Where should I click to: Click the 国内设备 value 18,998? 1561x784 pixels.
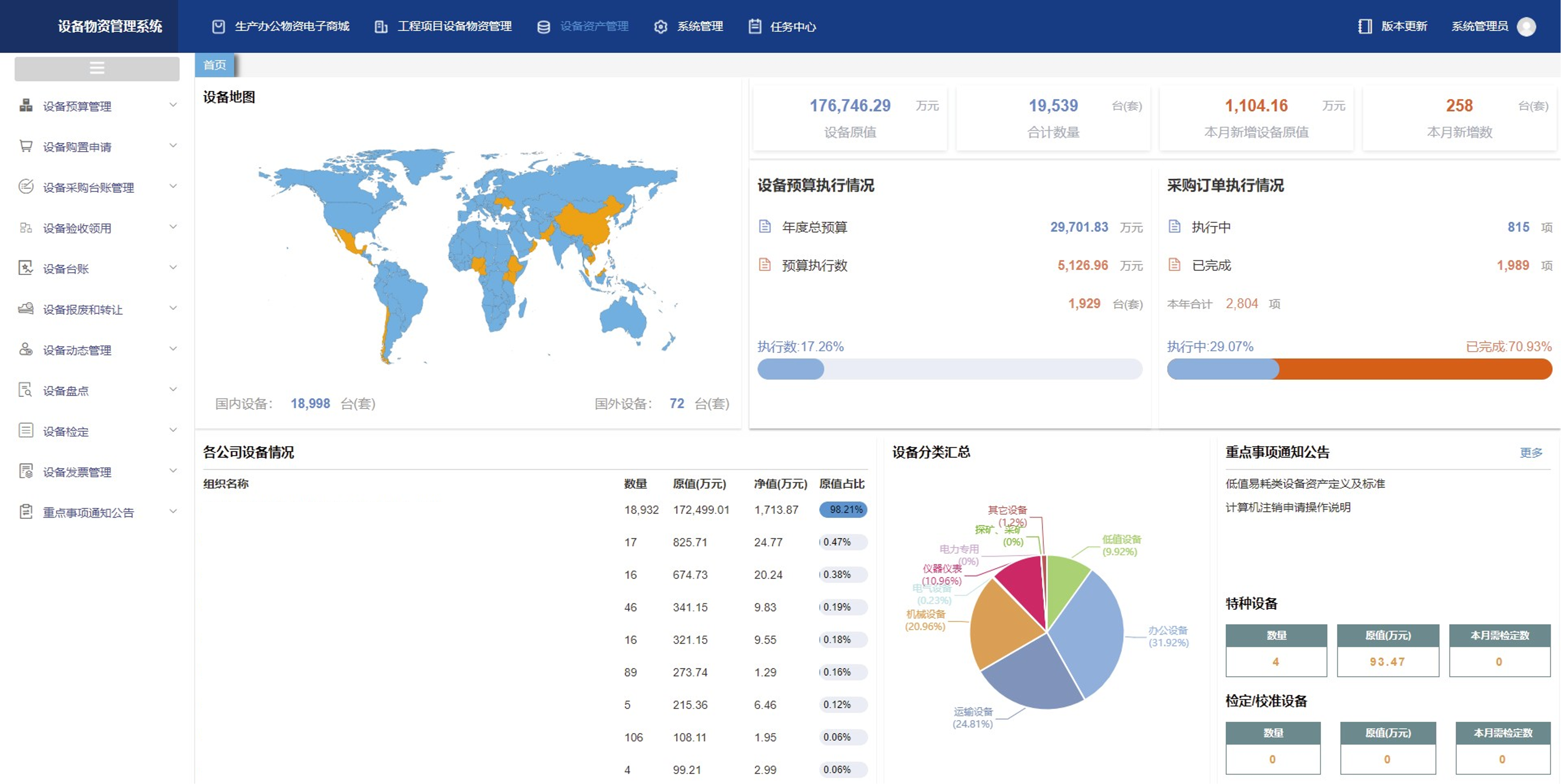point(310,403)
